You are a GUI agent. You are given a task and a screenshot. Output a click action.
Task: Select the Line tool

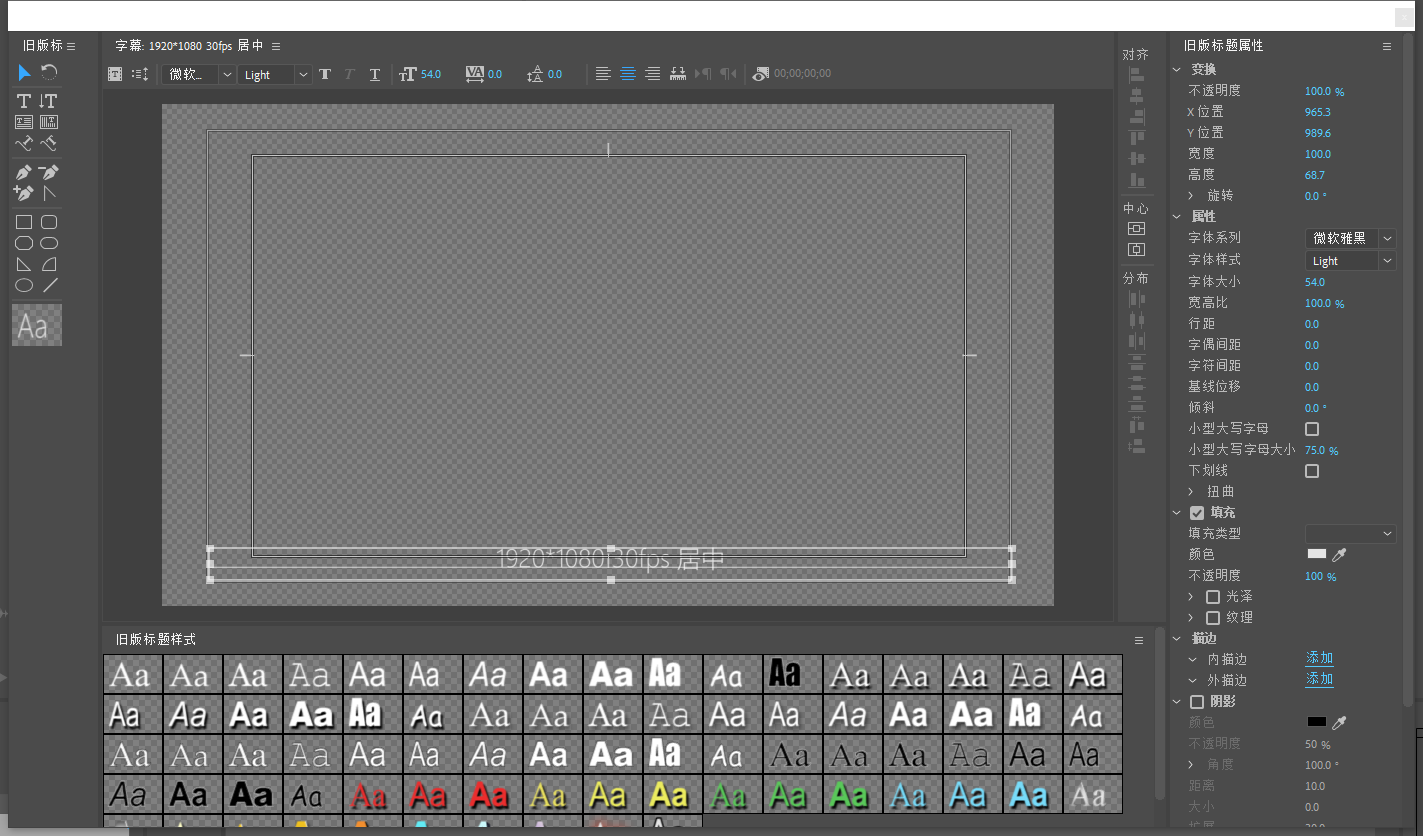[x=49, y=285]
